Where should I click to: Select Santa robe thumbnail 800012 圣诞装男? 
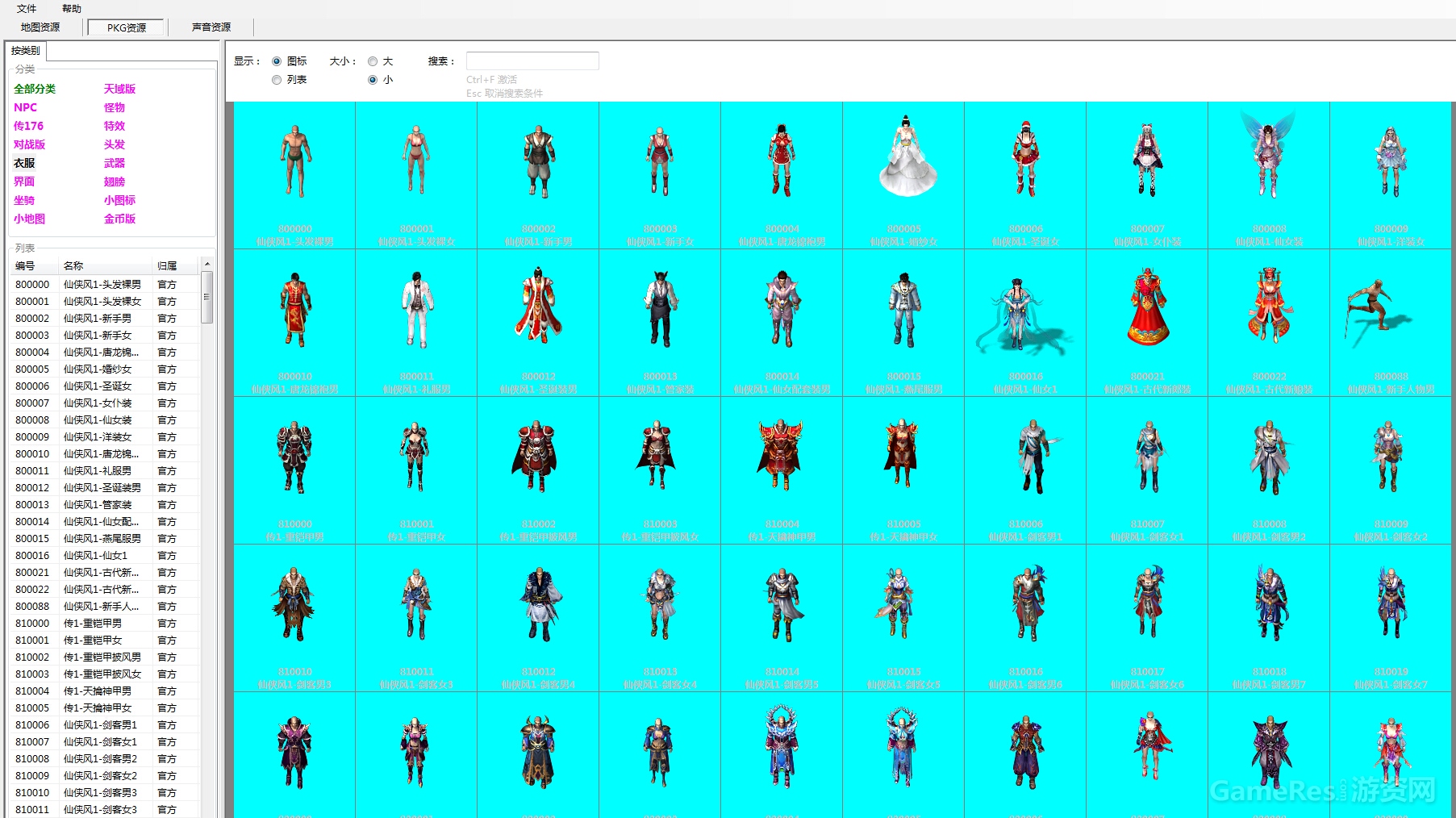click(538, 323)
